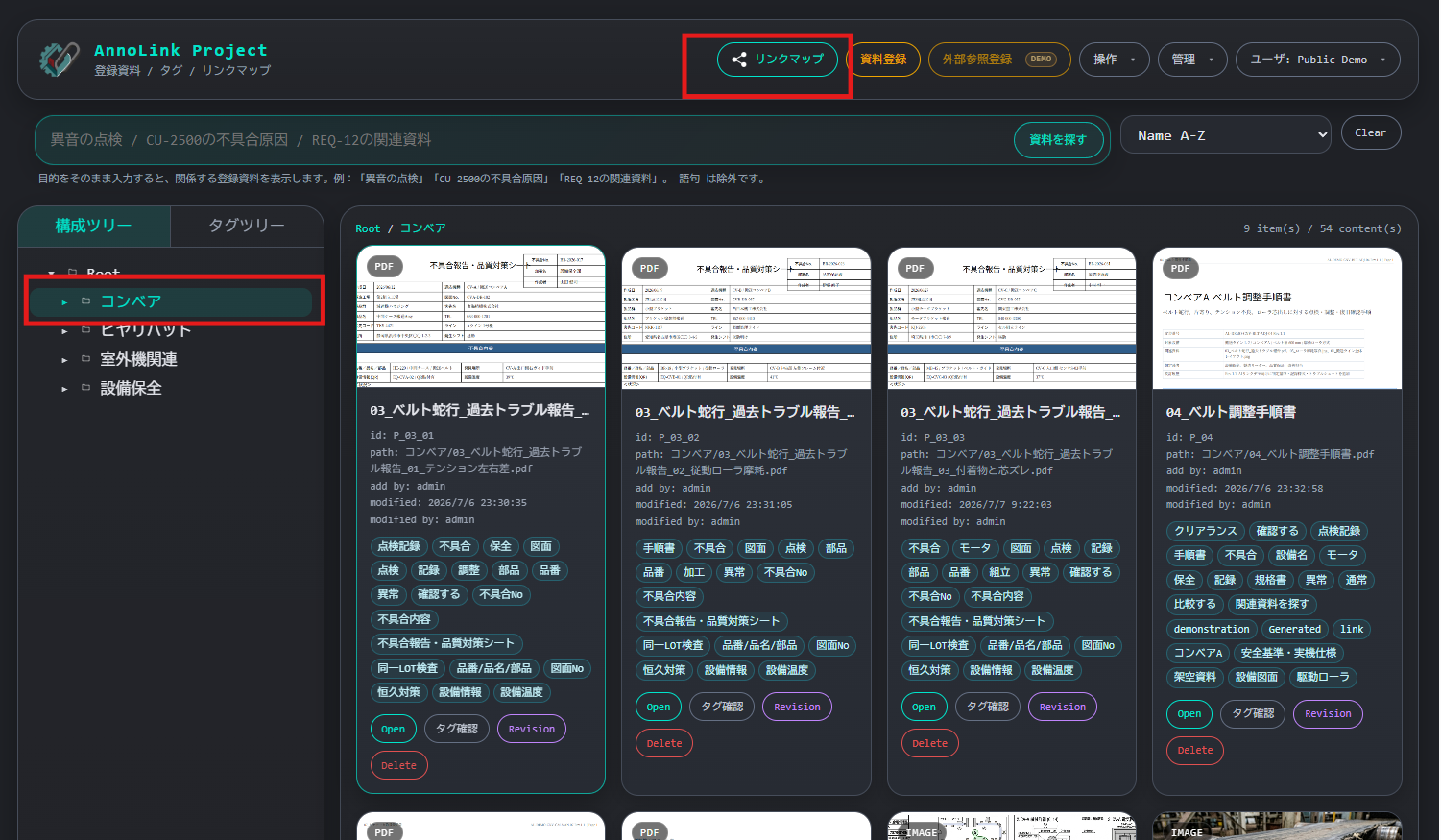This screenshot has height=840, width=1441.
Task: Click the 調整 tag on card P_03_01
Action: pos(468,570)
